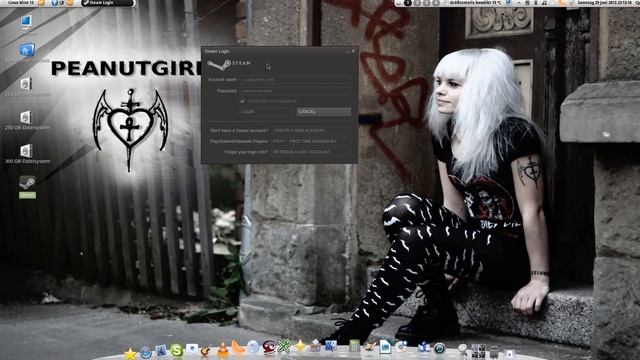
Task: Launch the calculator icon in dock
Action: 354,346
